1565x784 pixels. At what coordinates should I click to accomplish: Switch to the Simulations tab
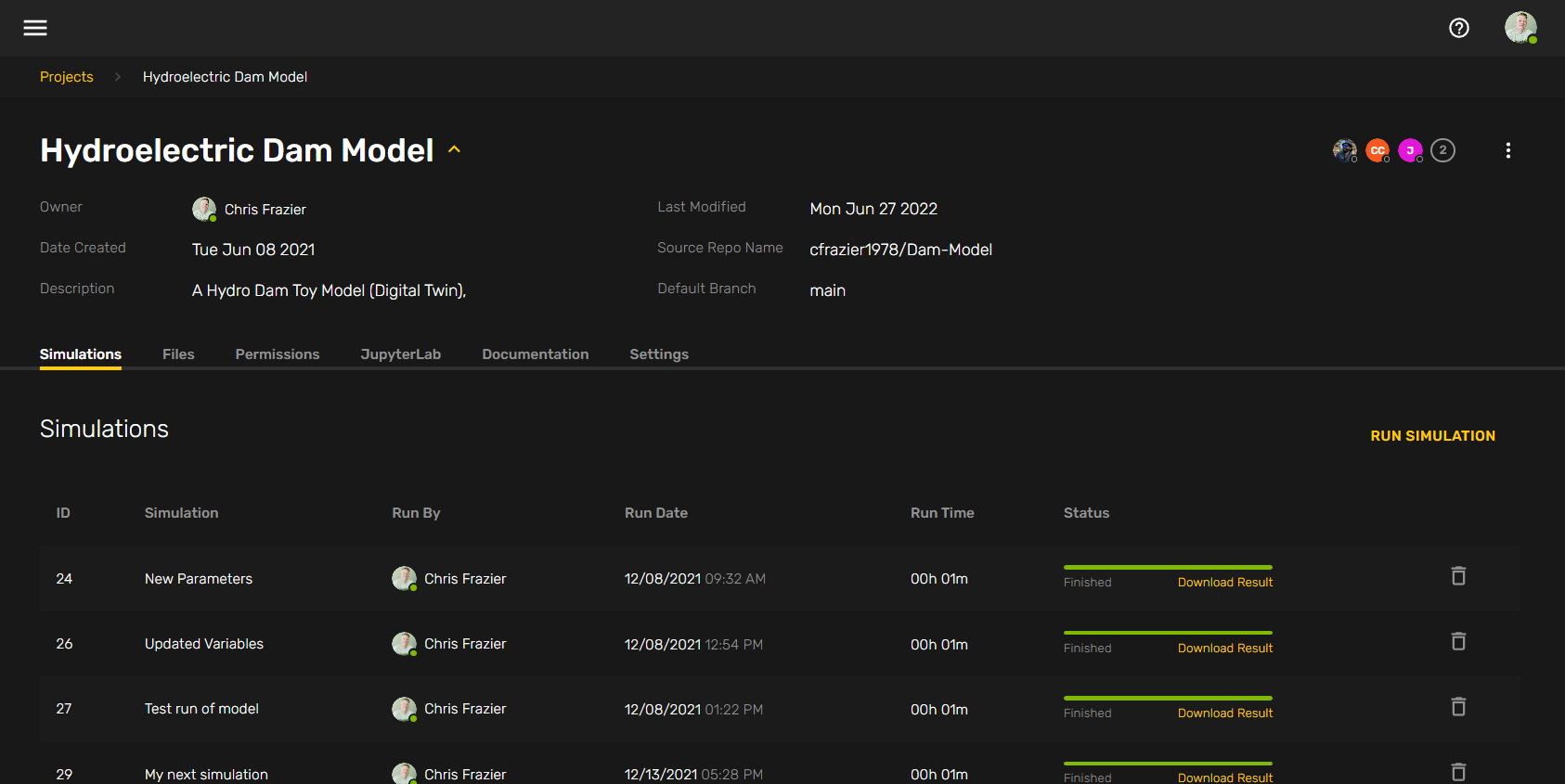[81, 354]
